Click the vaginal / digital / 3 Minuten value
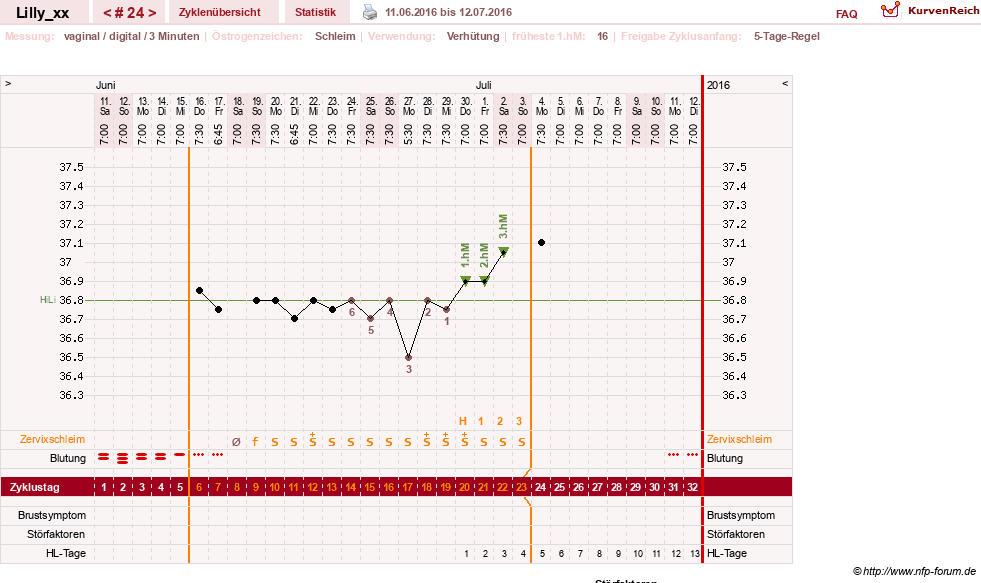This screenshot has width=981, height=583. [x=131, y=36]
